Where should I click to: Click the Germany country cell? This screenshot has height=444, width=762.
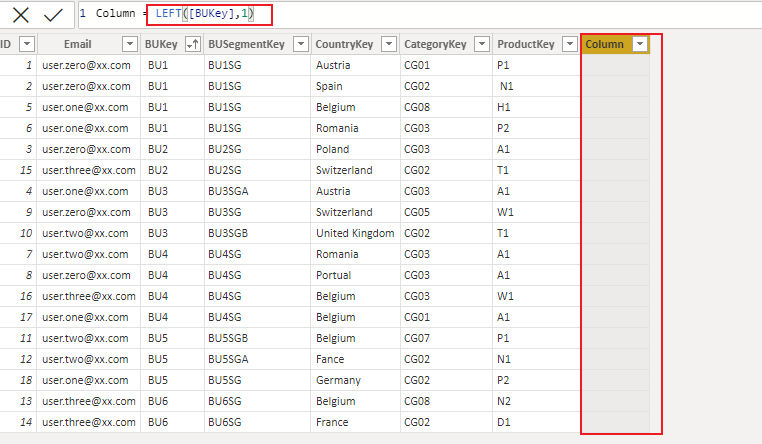click(355, 380)
